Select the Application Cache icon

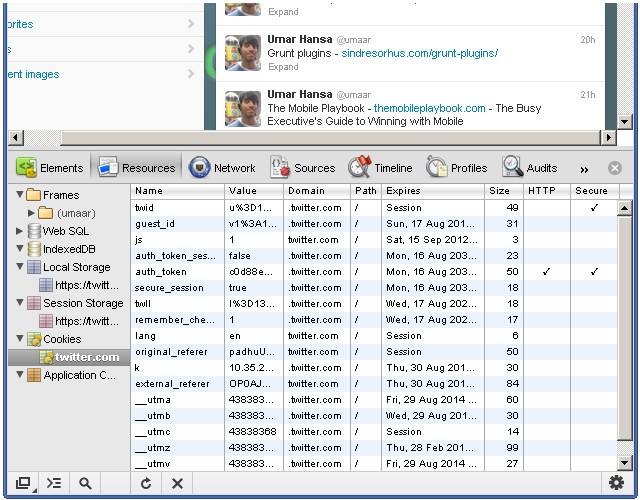34,375
